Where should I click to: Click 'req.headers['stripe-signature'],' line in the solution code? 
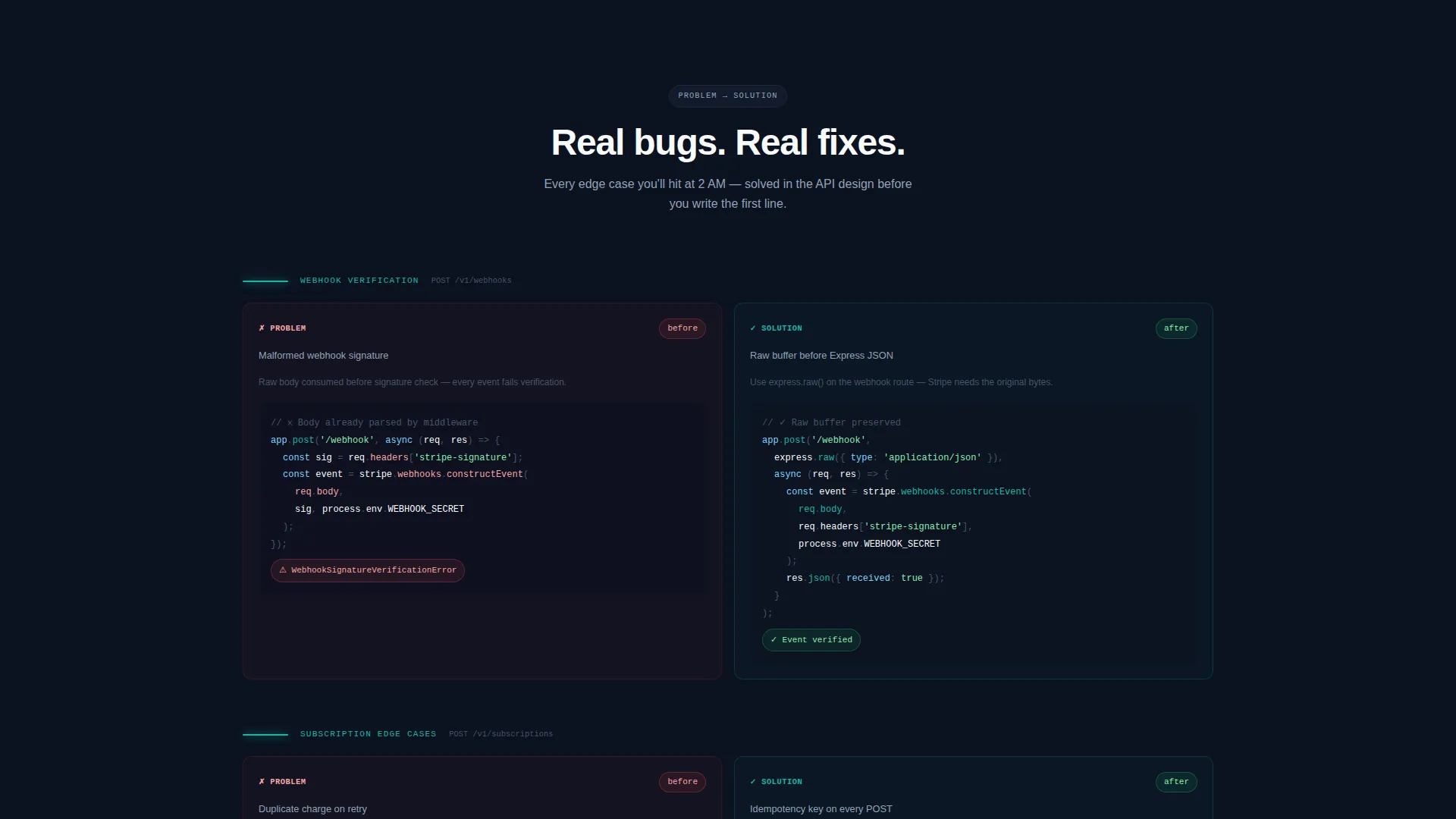point(885,527)
